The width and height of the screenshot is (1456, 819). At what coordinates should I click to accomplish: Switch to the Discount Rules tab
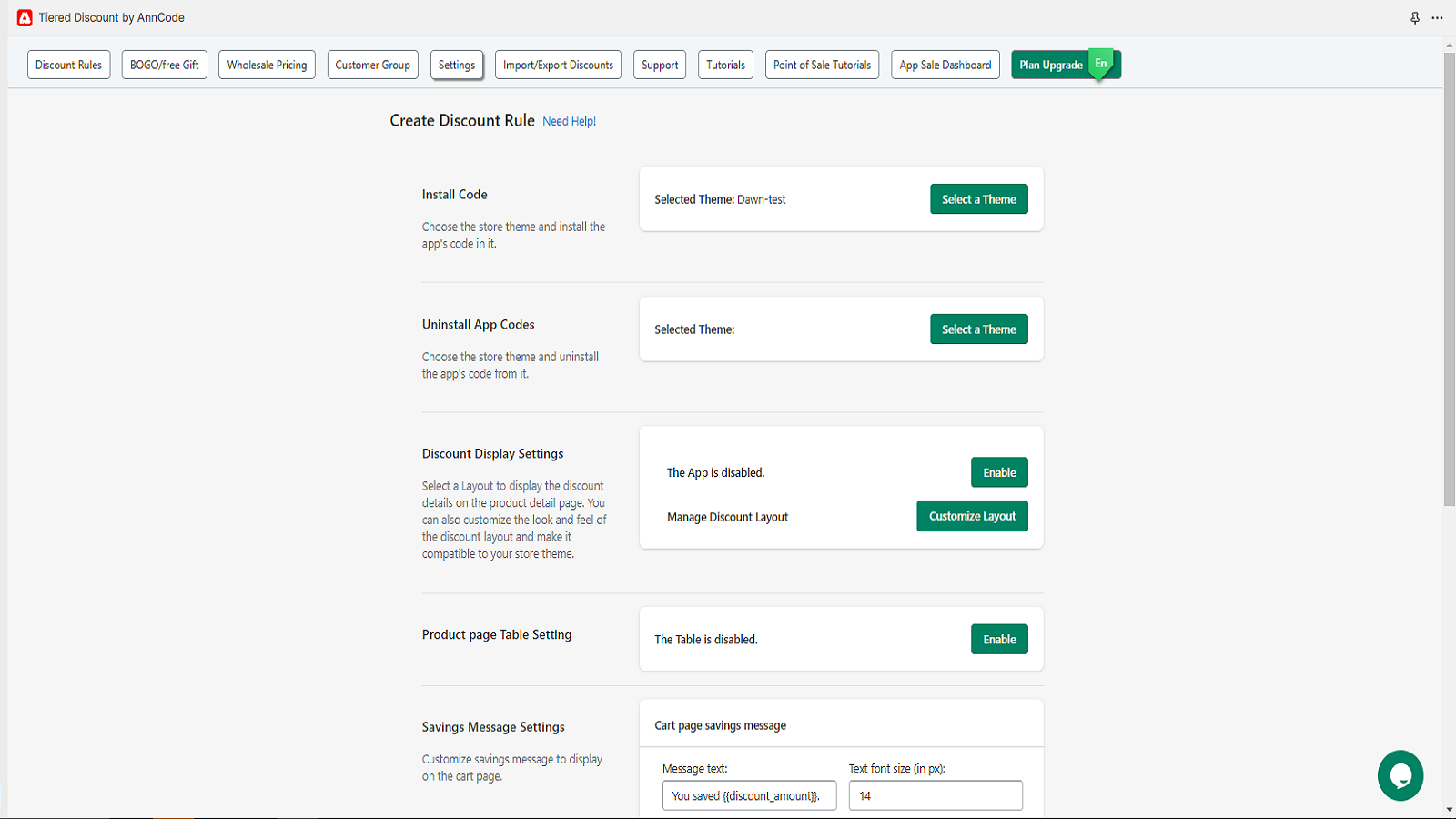[x=68, y=64]
